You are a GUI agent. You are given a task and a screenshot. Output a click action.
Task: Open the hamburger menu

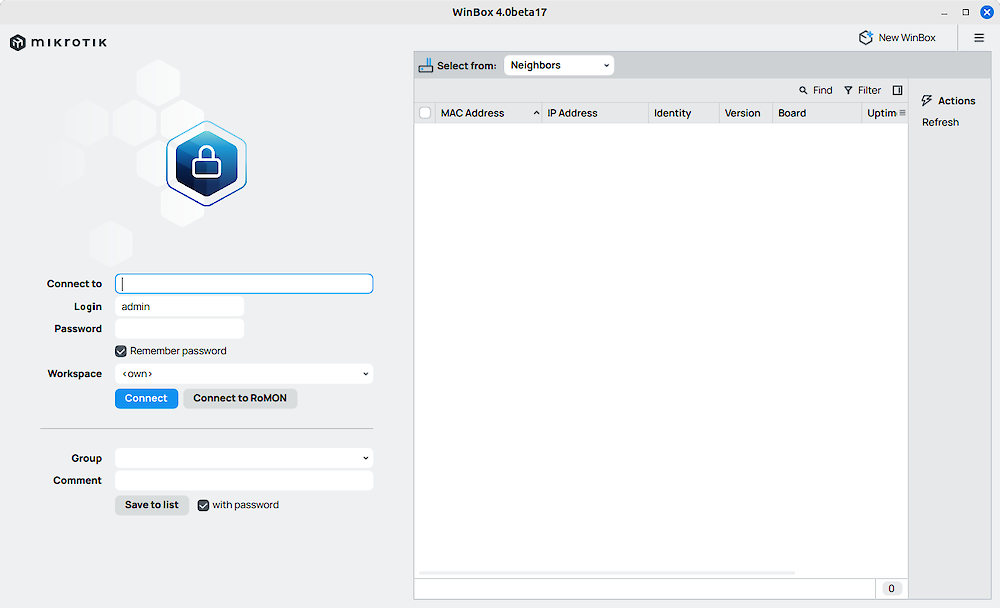pyautogui.click(x=979, y=38)
